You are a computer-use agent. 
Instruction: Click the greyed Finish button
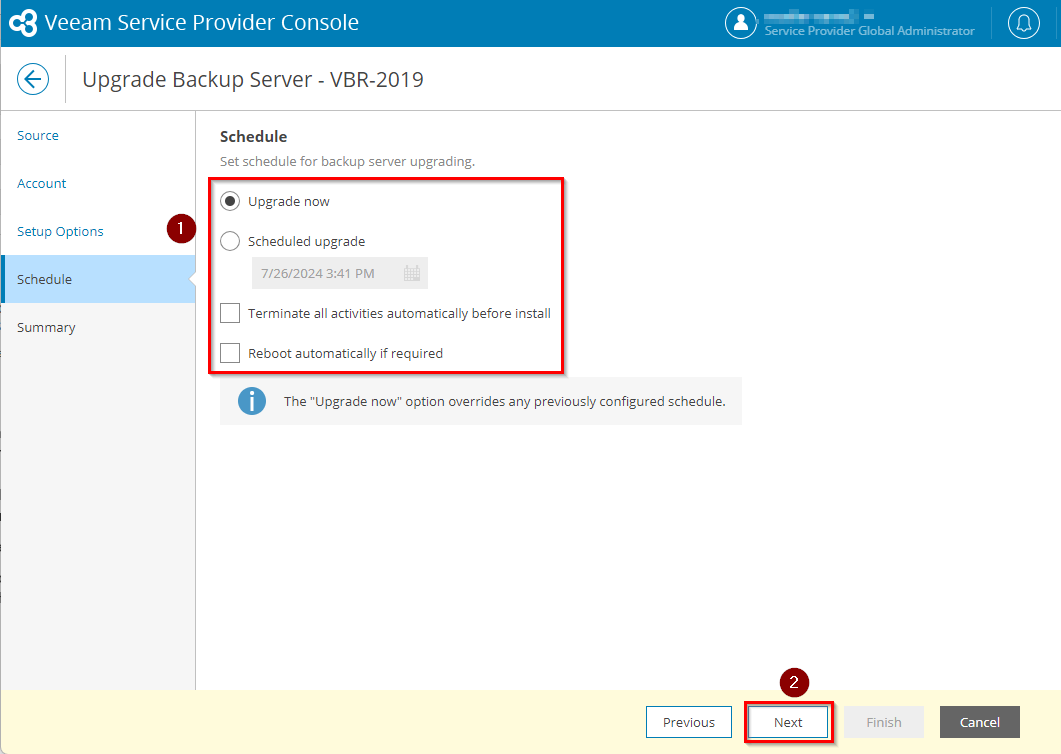coord(884,722)
